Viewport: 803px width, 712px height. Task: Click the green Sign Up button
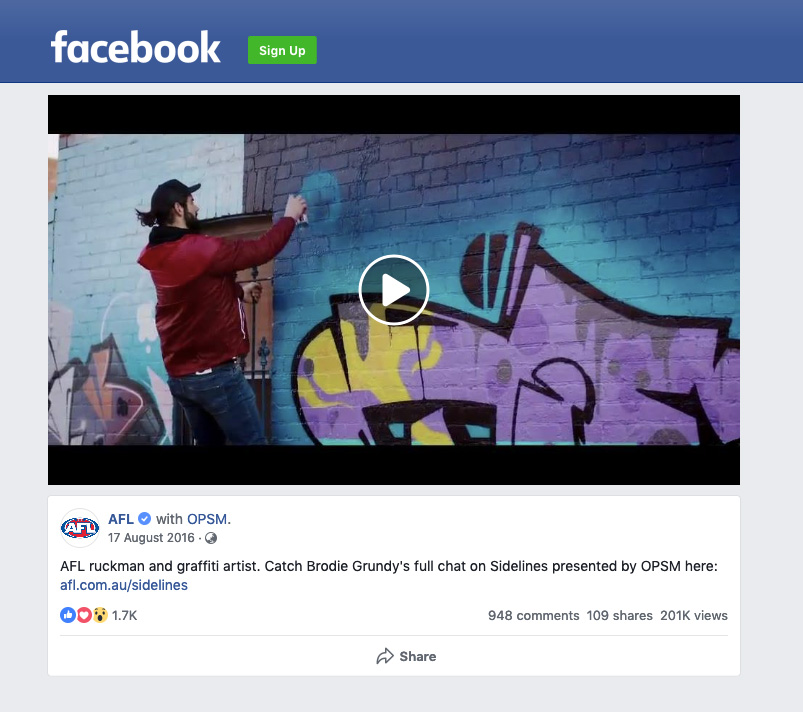pos(282,50)
